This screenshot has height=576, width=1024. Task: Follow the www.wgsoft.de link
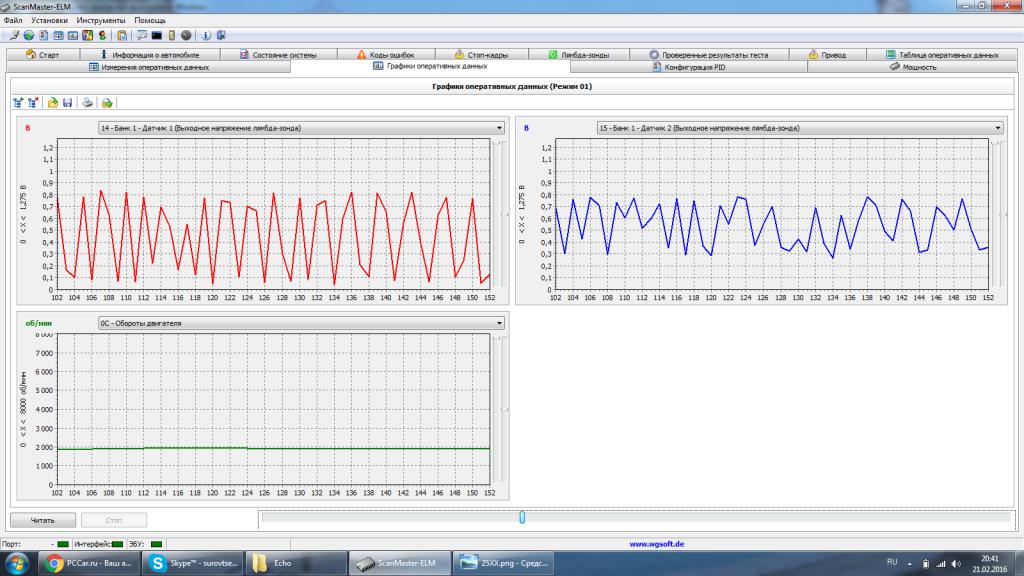click(x=656, y=544)
